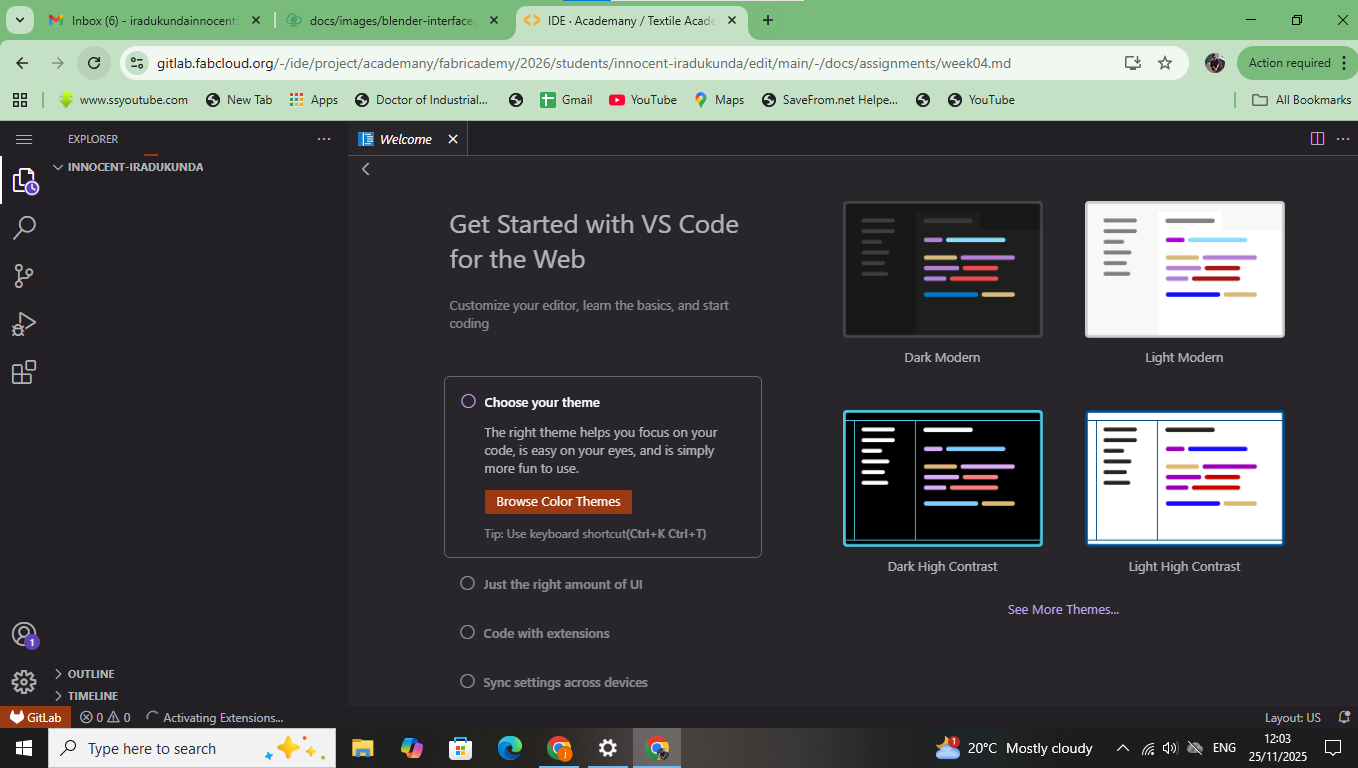Viewport: 1358px width, 768px height.
Task: Select the 'Code with extensions' step
Action: coord(546,633)
